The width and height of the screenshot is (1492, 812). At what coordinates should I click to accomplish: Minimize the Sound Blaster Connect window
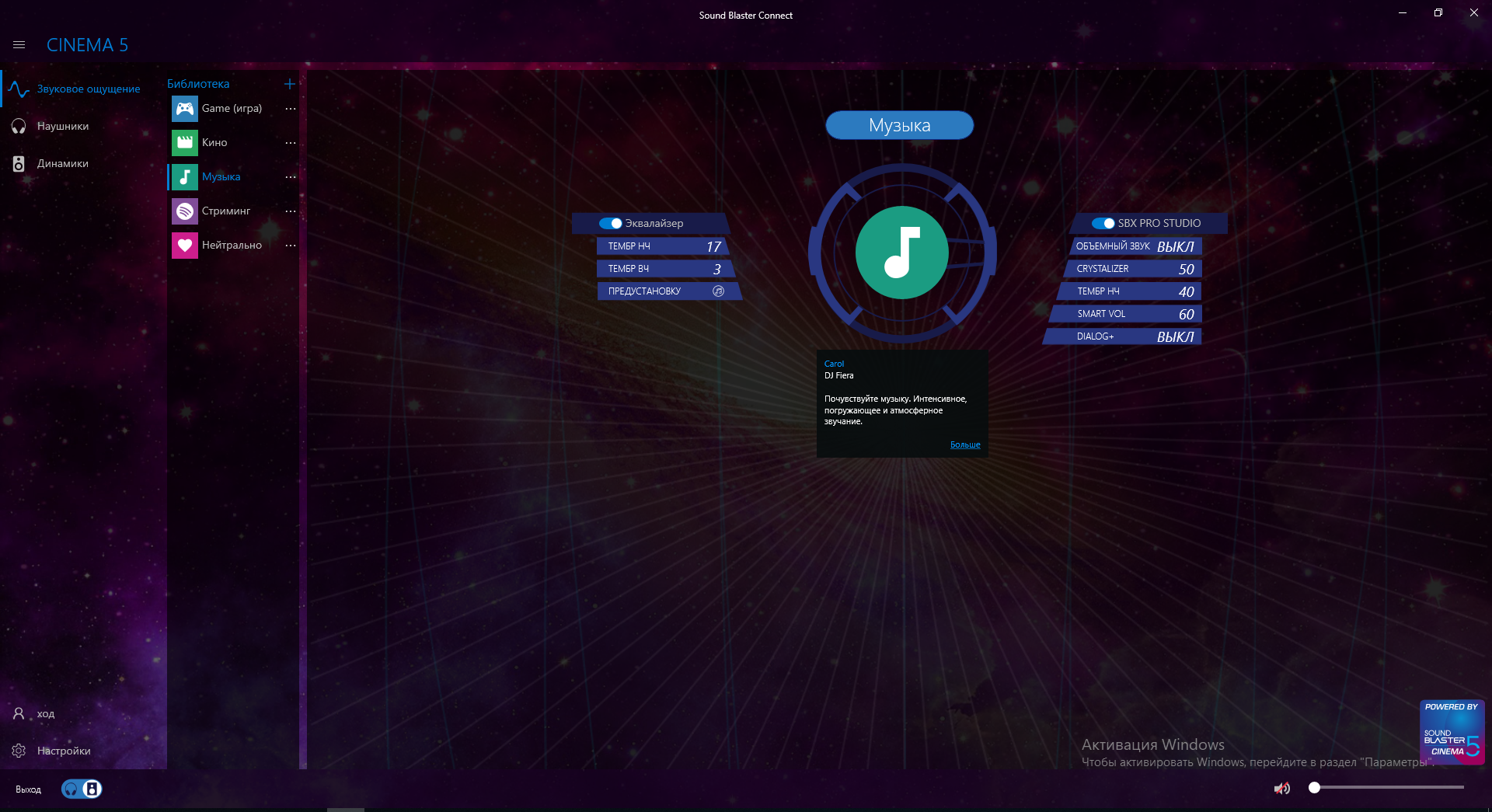(1403, 12)
